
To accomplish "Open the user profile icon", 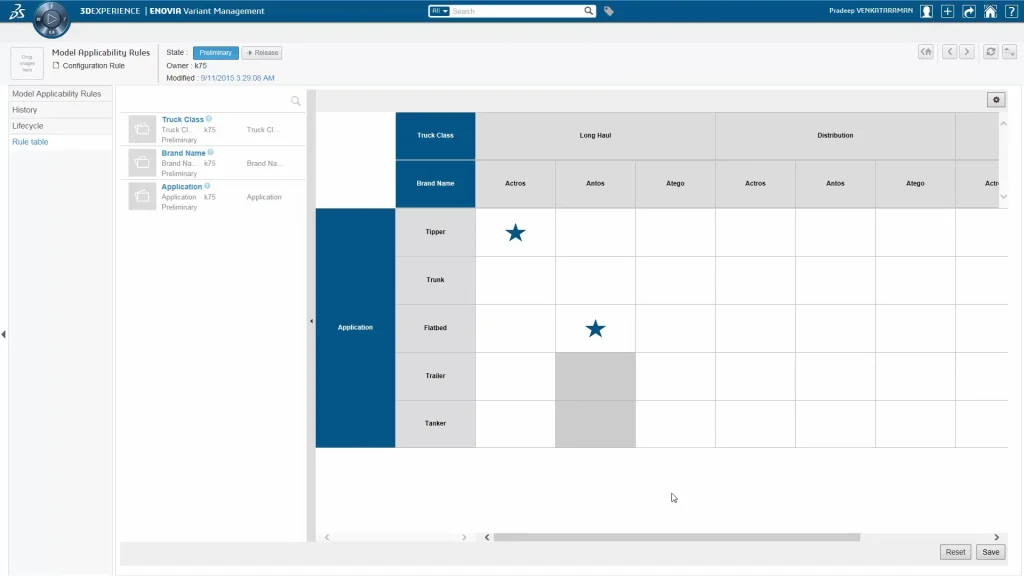I will coord(926,11).
